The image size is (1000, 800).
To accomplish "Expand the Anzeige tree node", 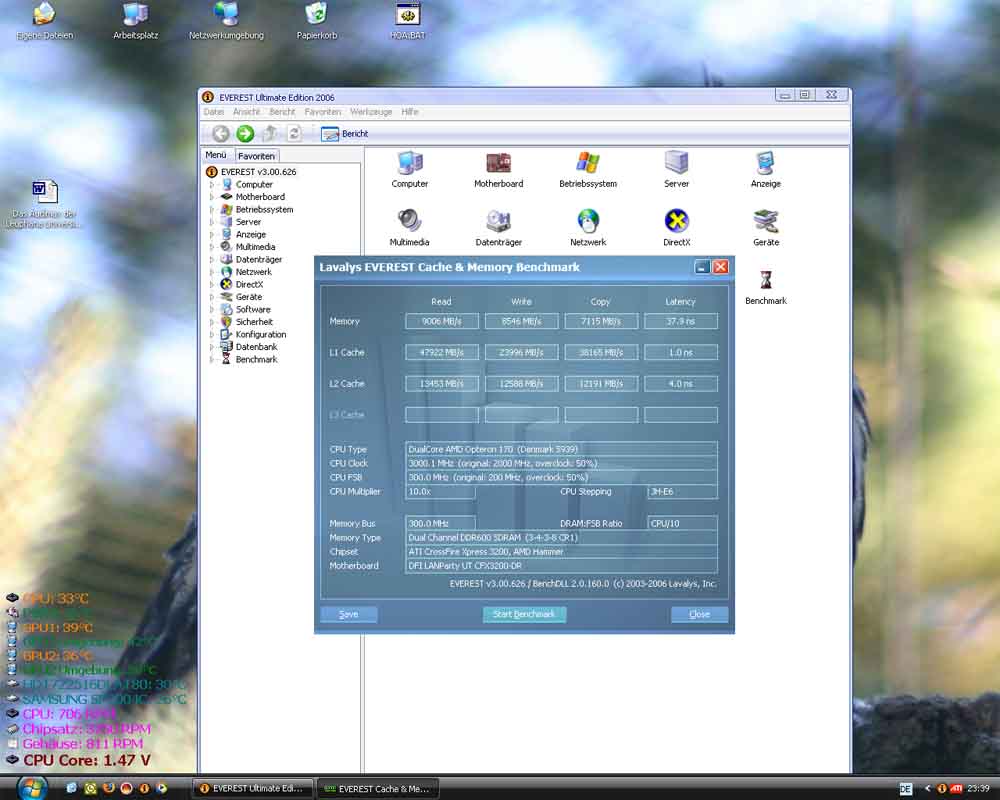I will pyautogui.click(x=212, y=234).
